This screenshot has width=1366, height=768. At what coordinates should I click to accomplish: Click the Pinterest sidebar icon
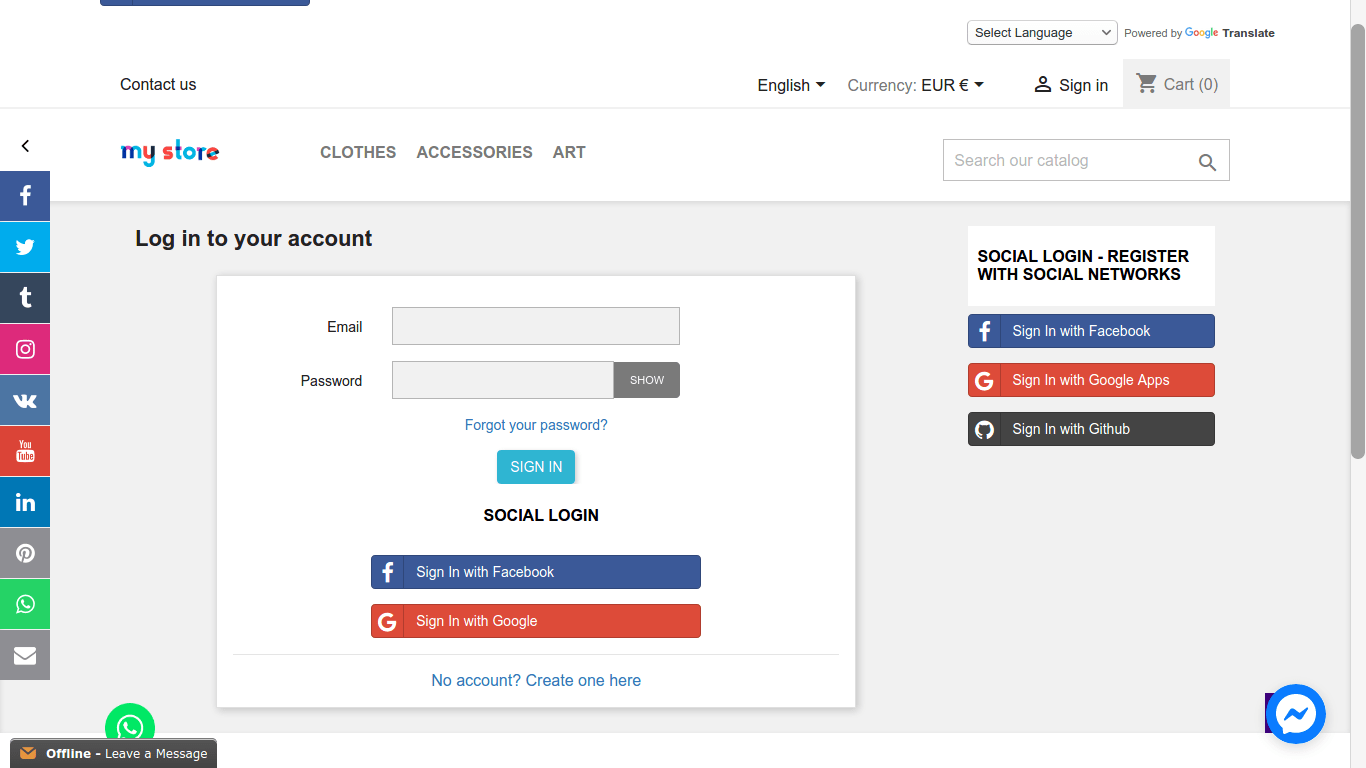click(x=25, y=553)
